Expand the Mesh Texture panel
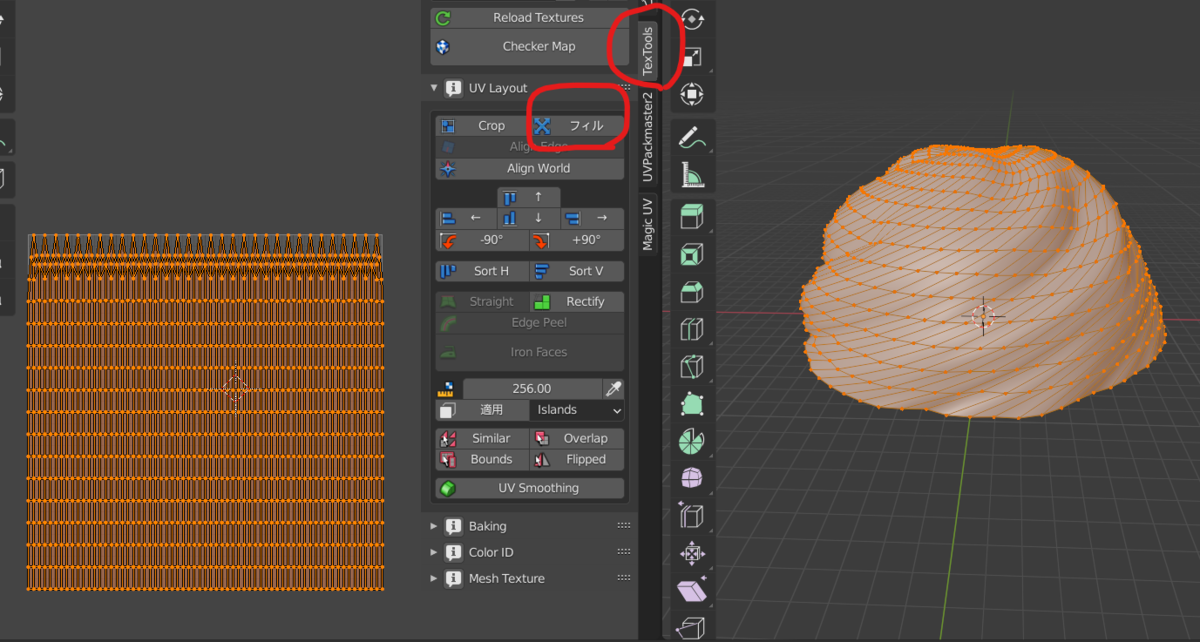This screenshot has height=642, width=1200. pos(434,578)
